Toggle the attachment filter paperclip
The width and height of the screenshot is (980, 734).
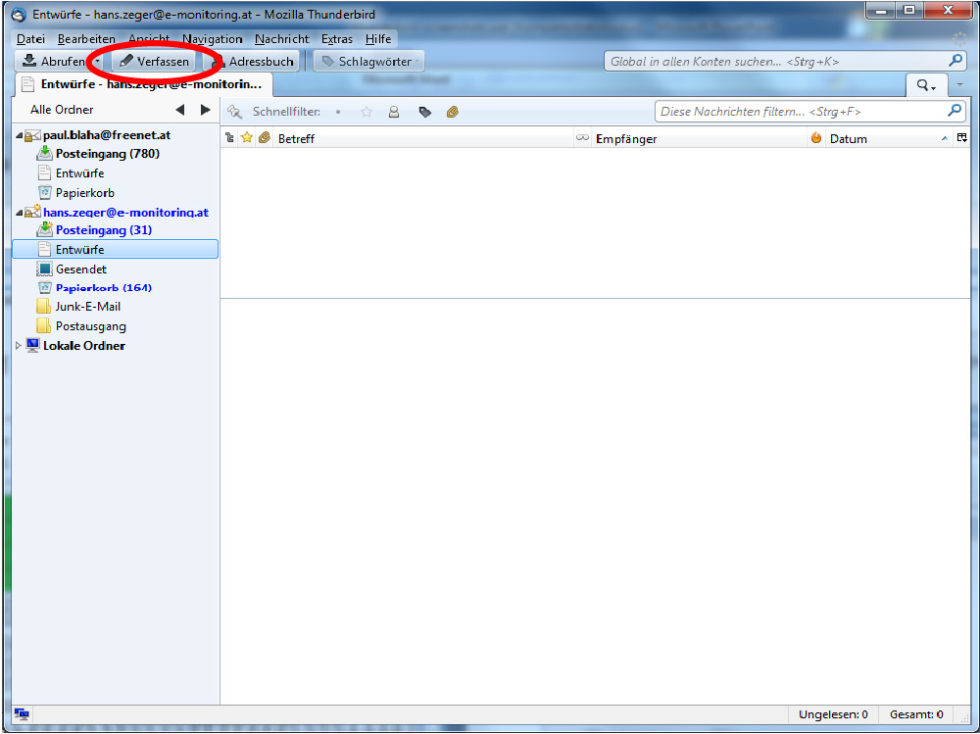(x=452, y=112)
